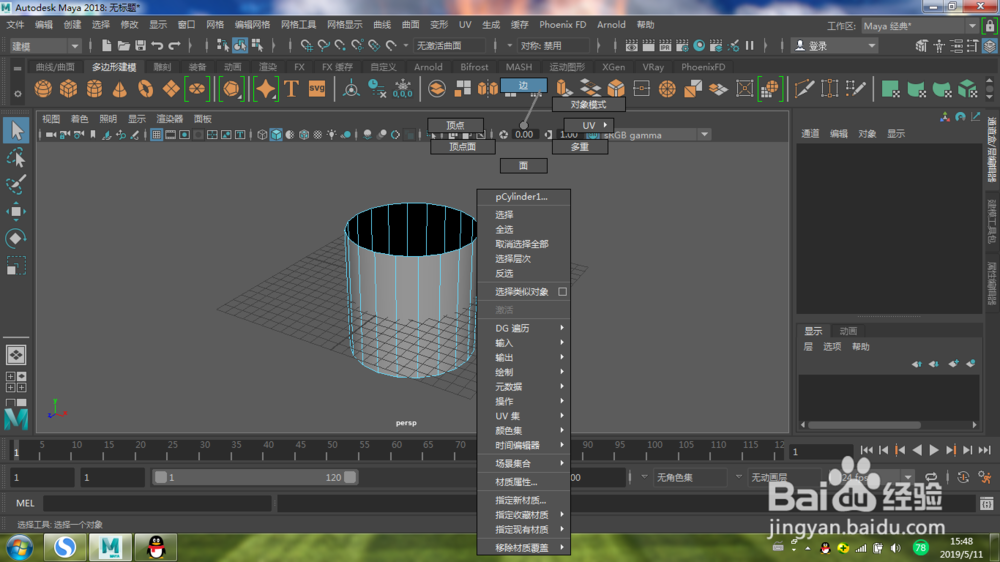Viewport: 1000px width, 562px height.
Task: Switch to the 动画 layer tab
Action: coord(848,331)
